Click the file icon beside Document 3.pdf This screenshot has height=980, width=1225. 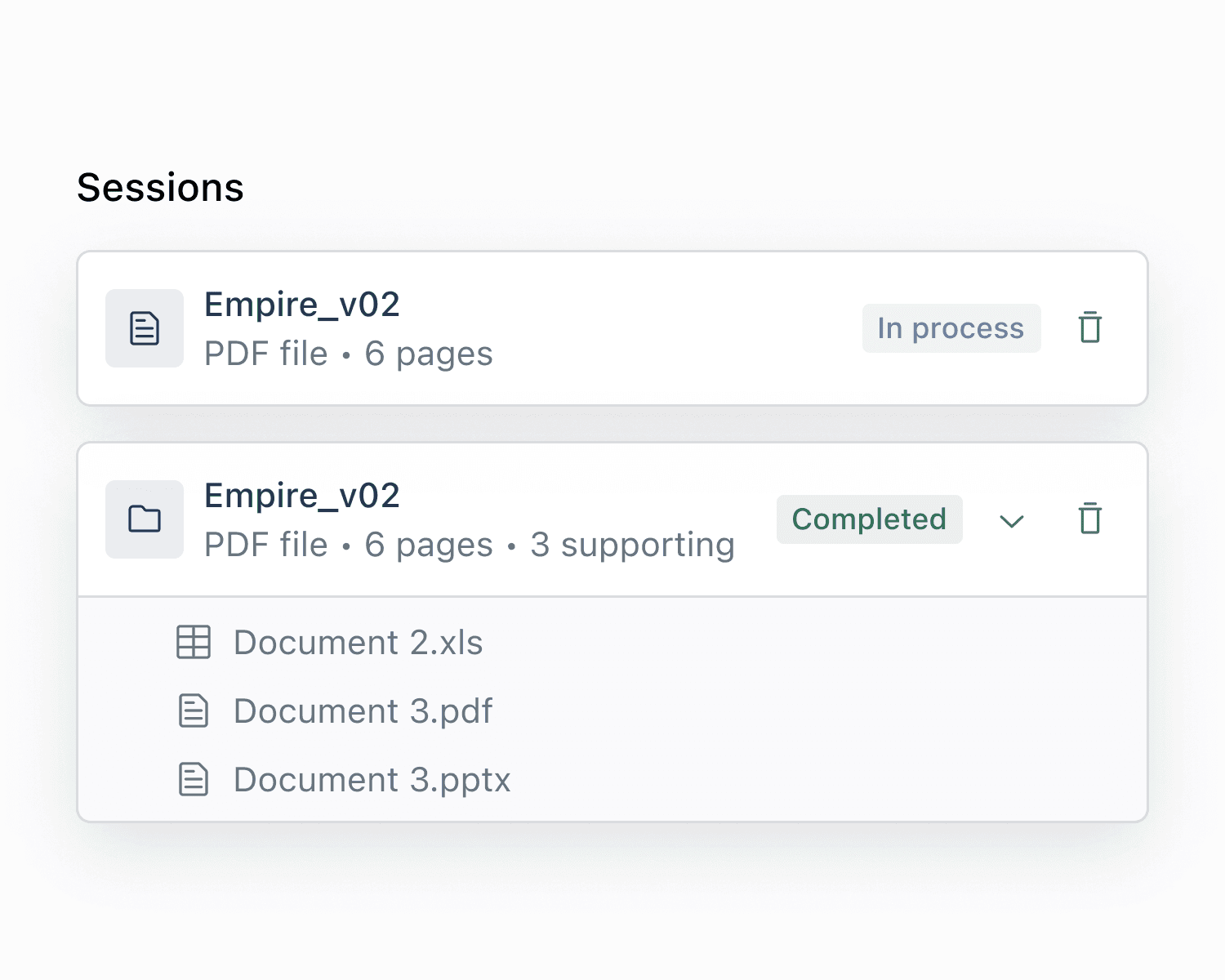pyautogui.click(x=194, y=711)
